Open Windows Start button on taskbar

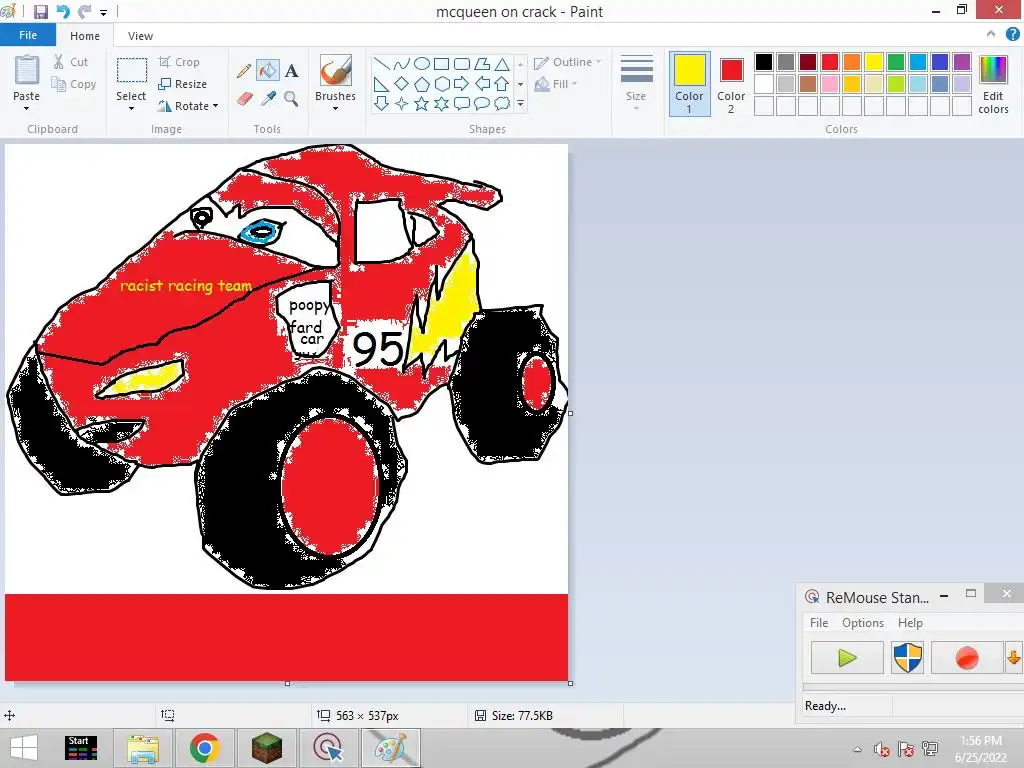point(24,748)
